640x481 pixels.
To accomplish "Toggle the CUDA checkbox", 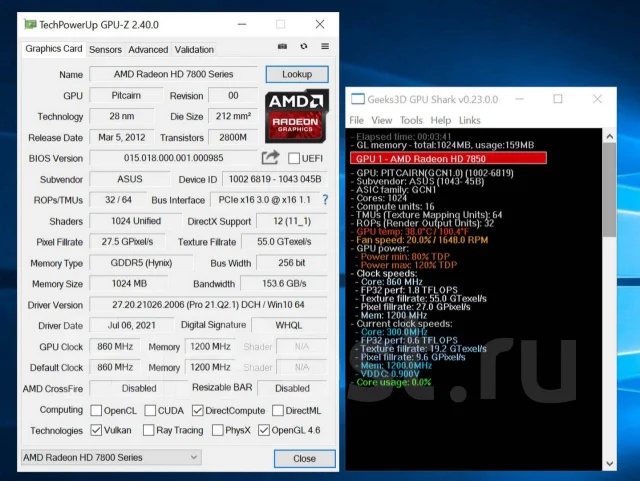I will (x=150, y=410).
